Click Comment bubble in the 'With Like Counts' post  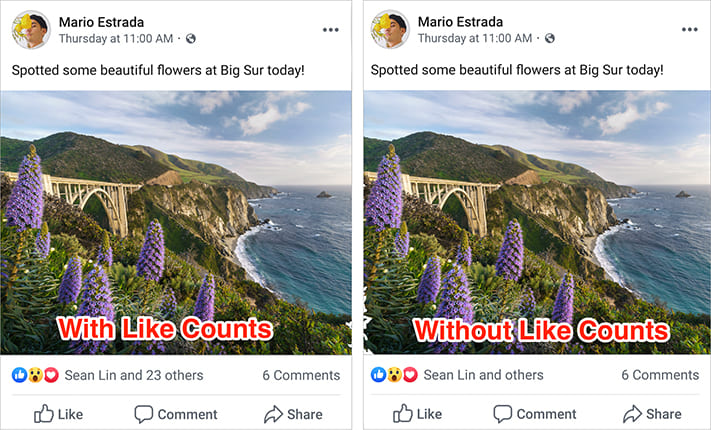[144, 413]
